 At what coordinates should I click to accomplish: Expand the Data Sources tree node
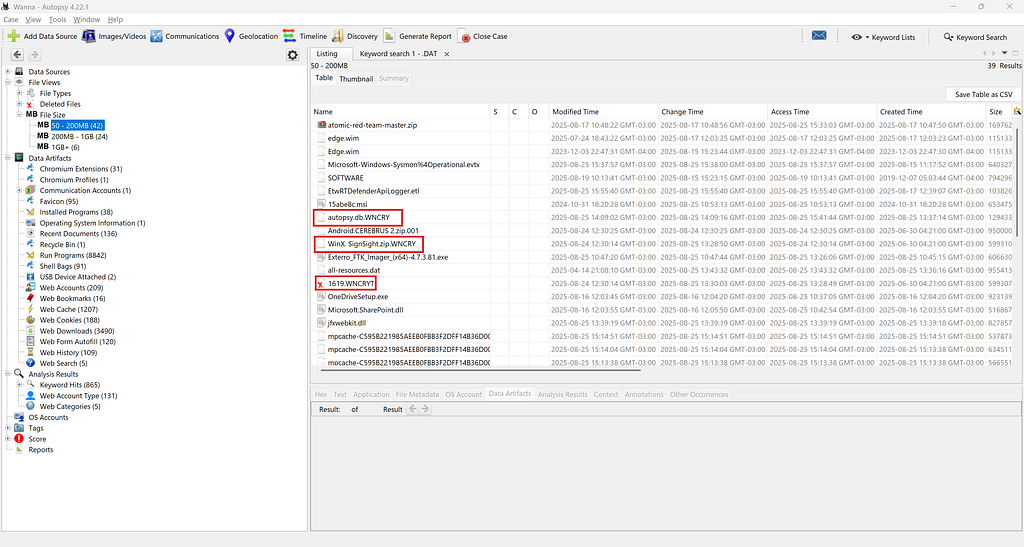8,72
